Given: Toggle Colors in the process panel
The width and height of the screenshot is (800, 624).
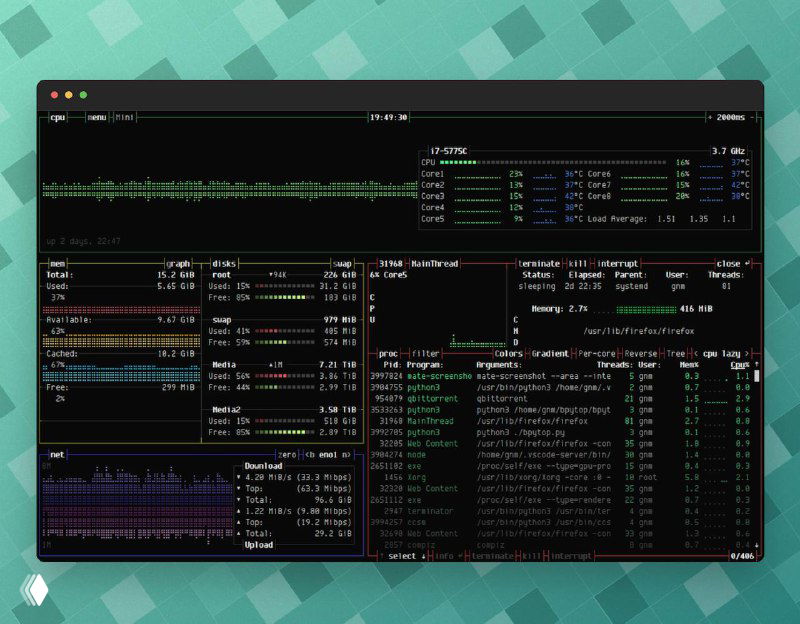Looking at the screenshot, I should point(511,353).
